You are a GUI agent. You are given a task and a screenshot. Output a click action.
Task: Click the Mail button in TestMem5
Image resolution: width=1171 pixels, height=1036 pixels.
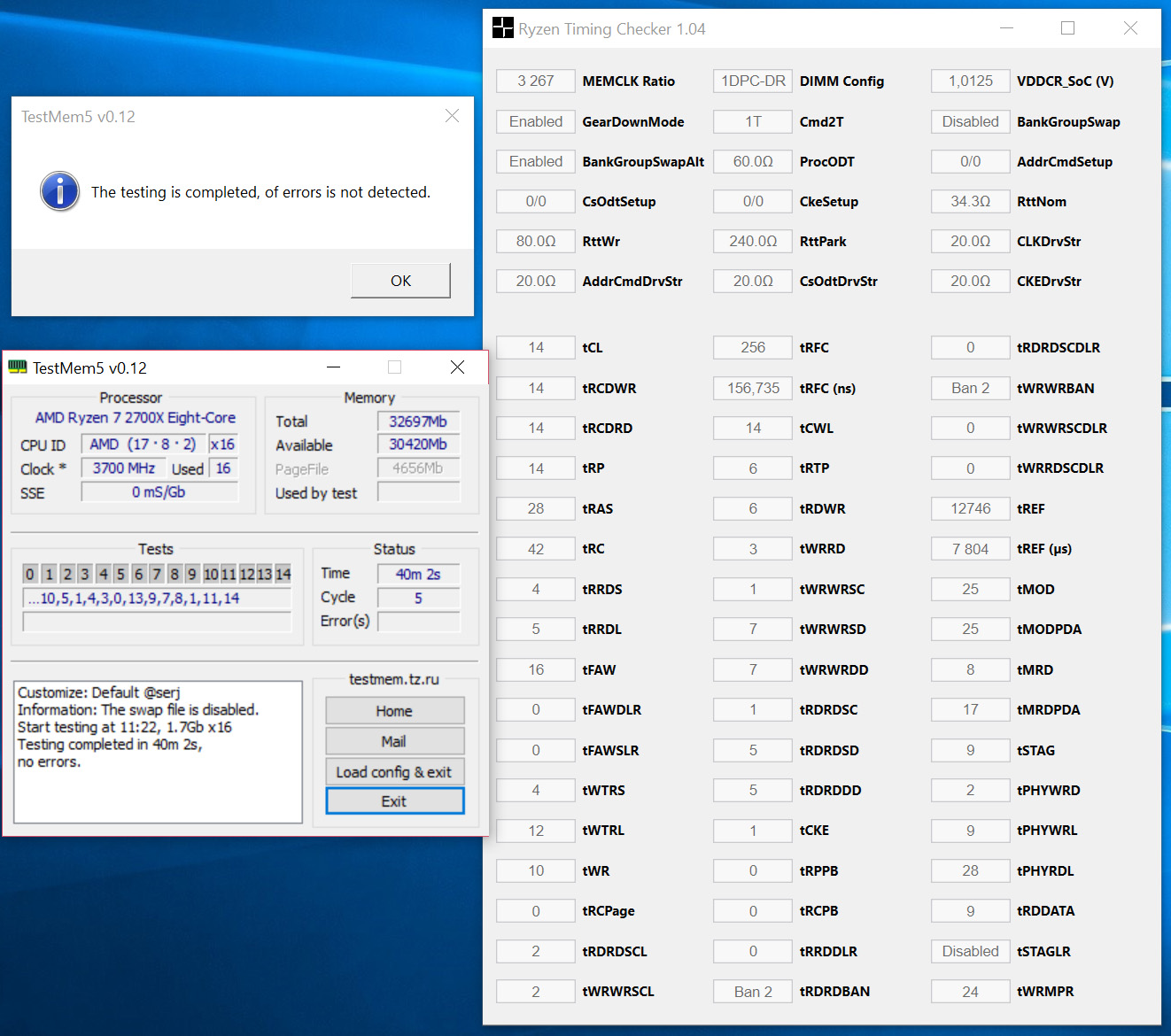(394, 741)
